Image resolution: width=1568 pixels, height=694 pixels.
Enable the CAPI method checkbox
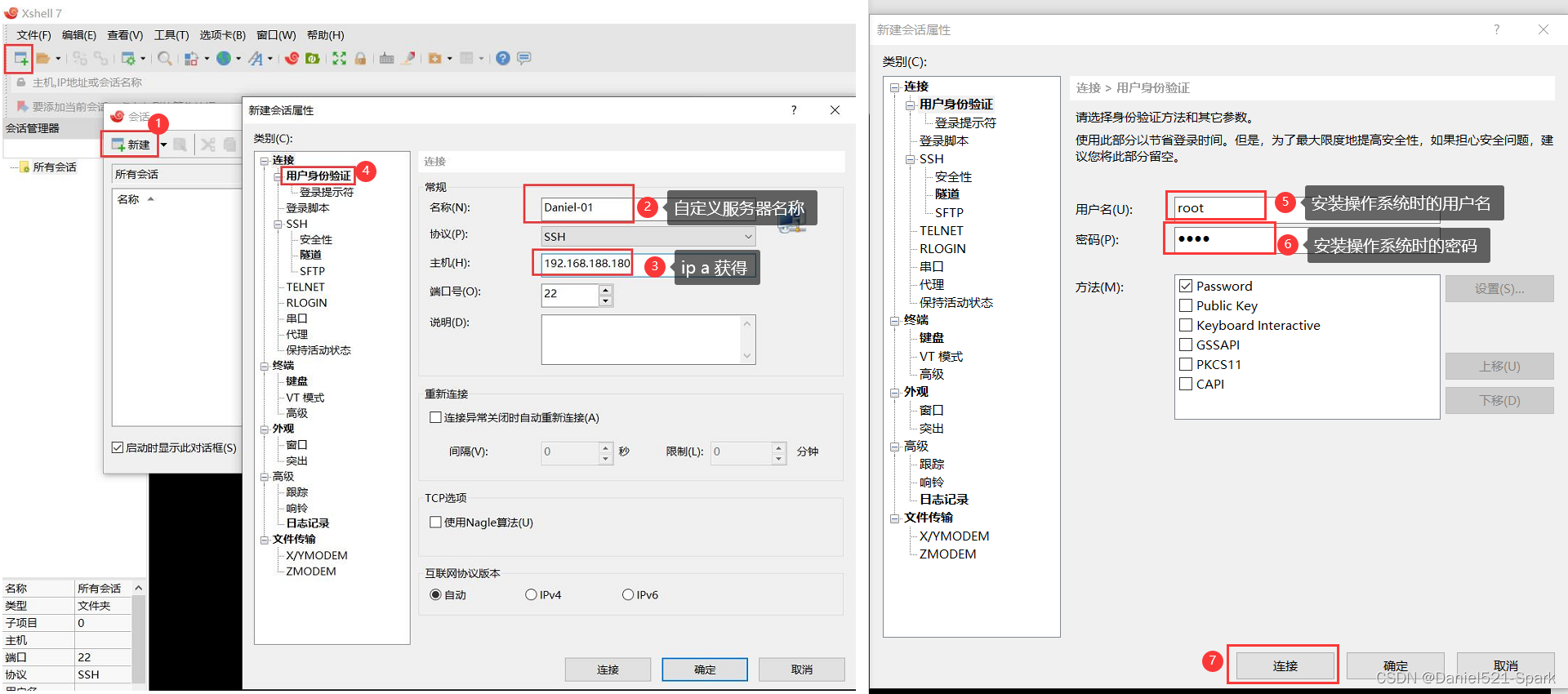[x=1186, y=384]
